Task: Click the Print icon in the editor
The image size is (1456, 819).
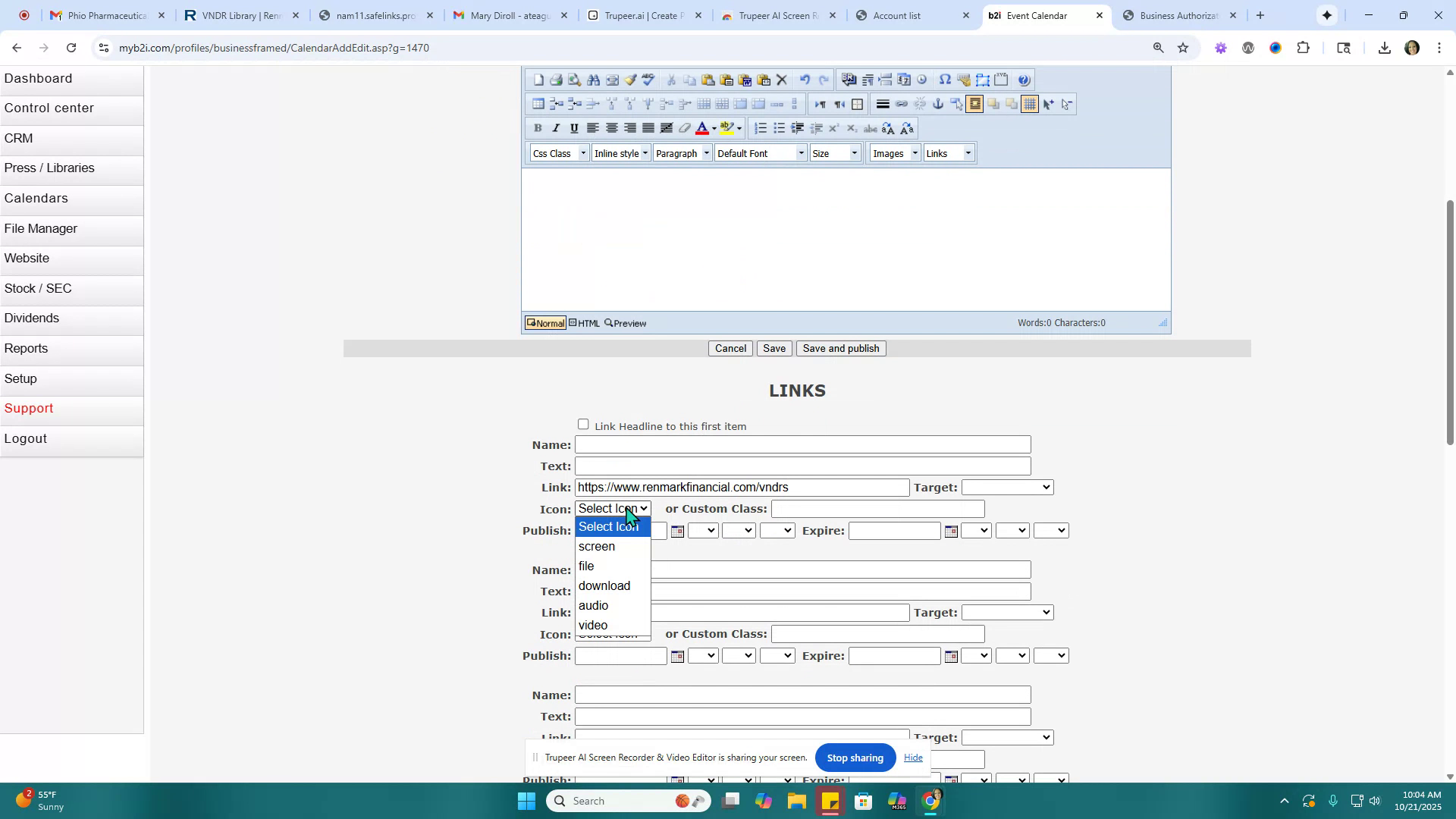Action: point(557,79)
